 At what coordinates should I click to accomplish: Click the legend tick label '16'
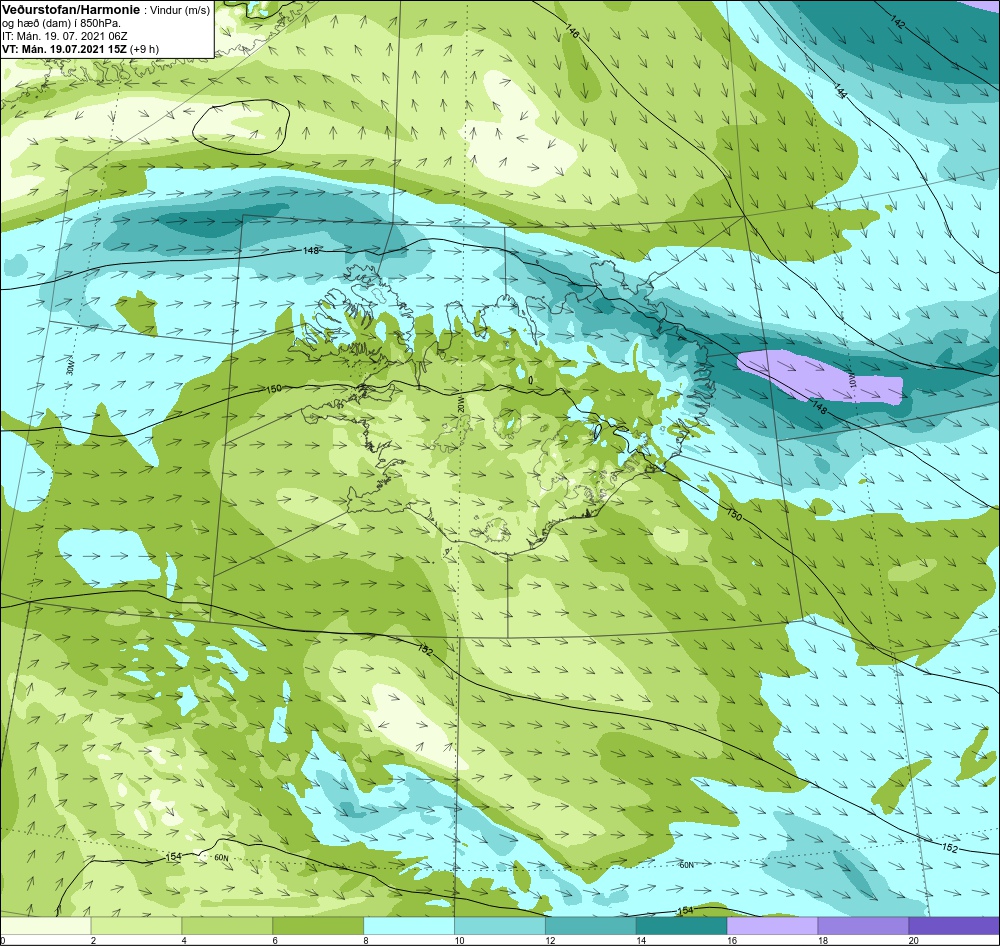point(732,940)
